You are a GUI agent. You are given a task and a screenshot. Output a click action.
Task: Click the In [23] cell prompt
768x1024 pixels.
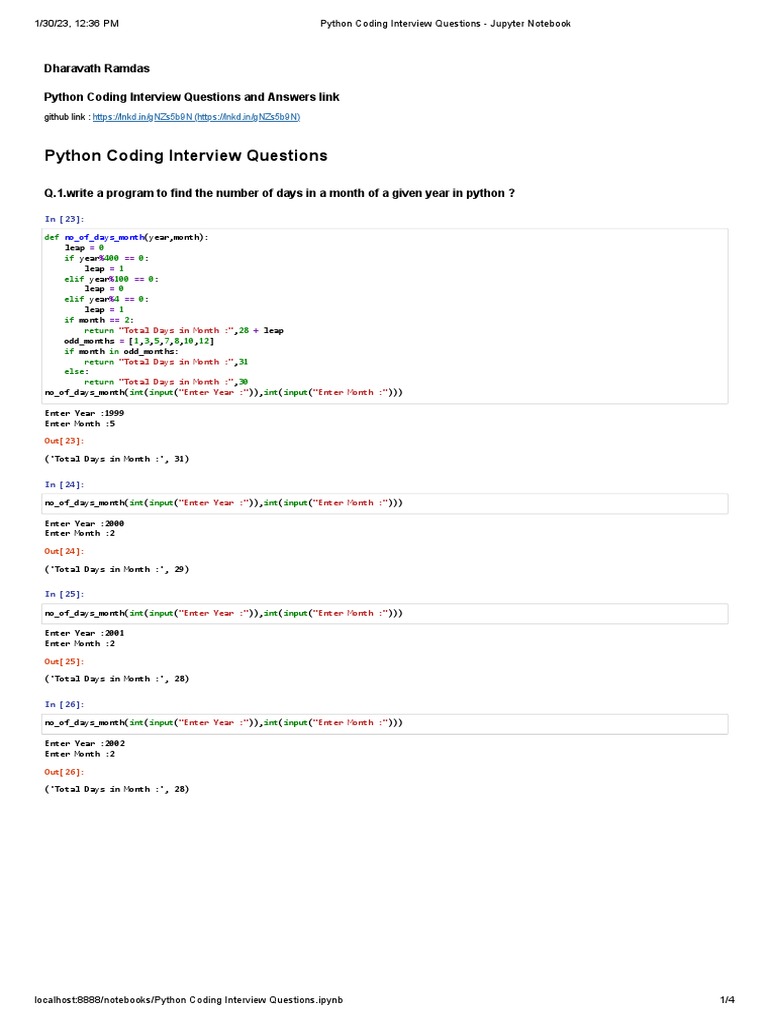pos(64,218)
